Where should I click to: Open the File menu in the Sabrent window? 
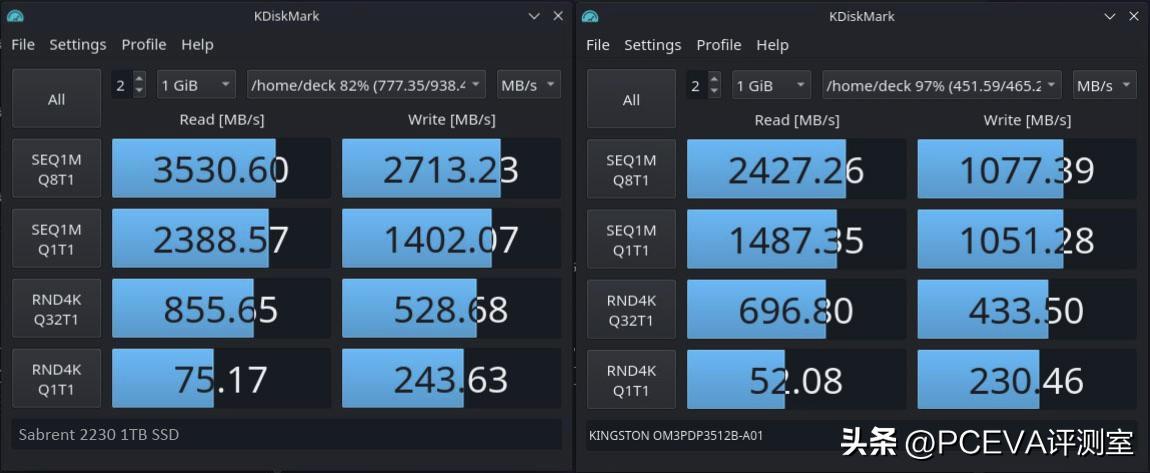click(23, 45)
